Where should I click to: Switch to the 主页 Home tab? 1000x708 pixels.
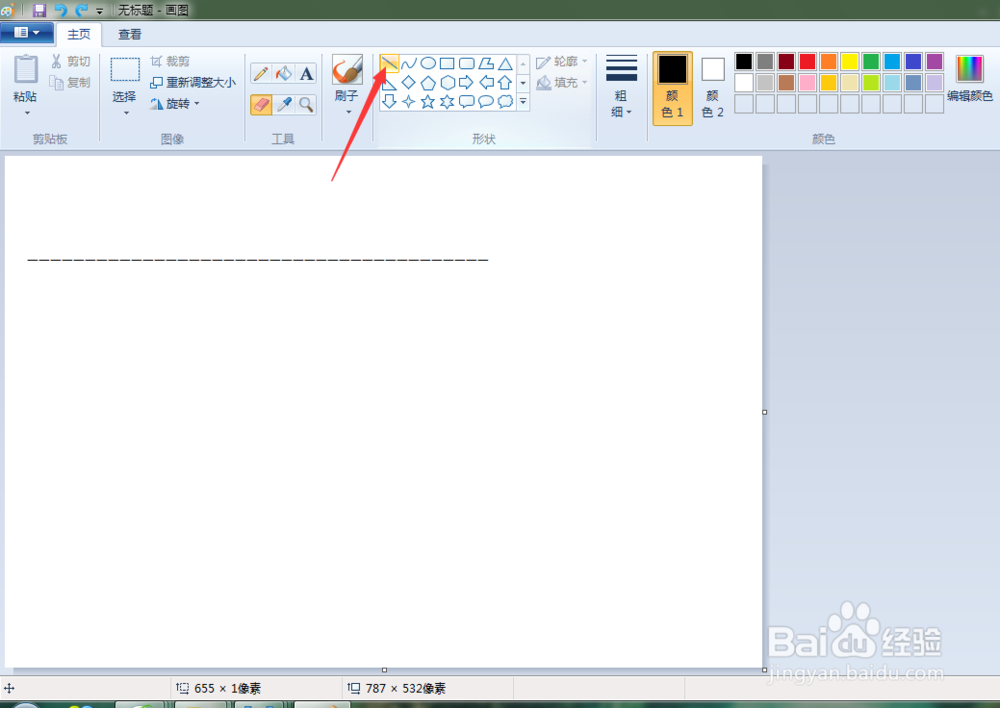tap(79, 34)
